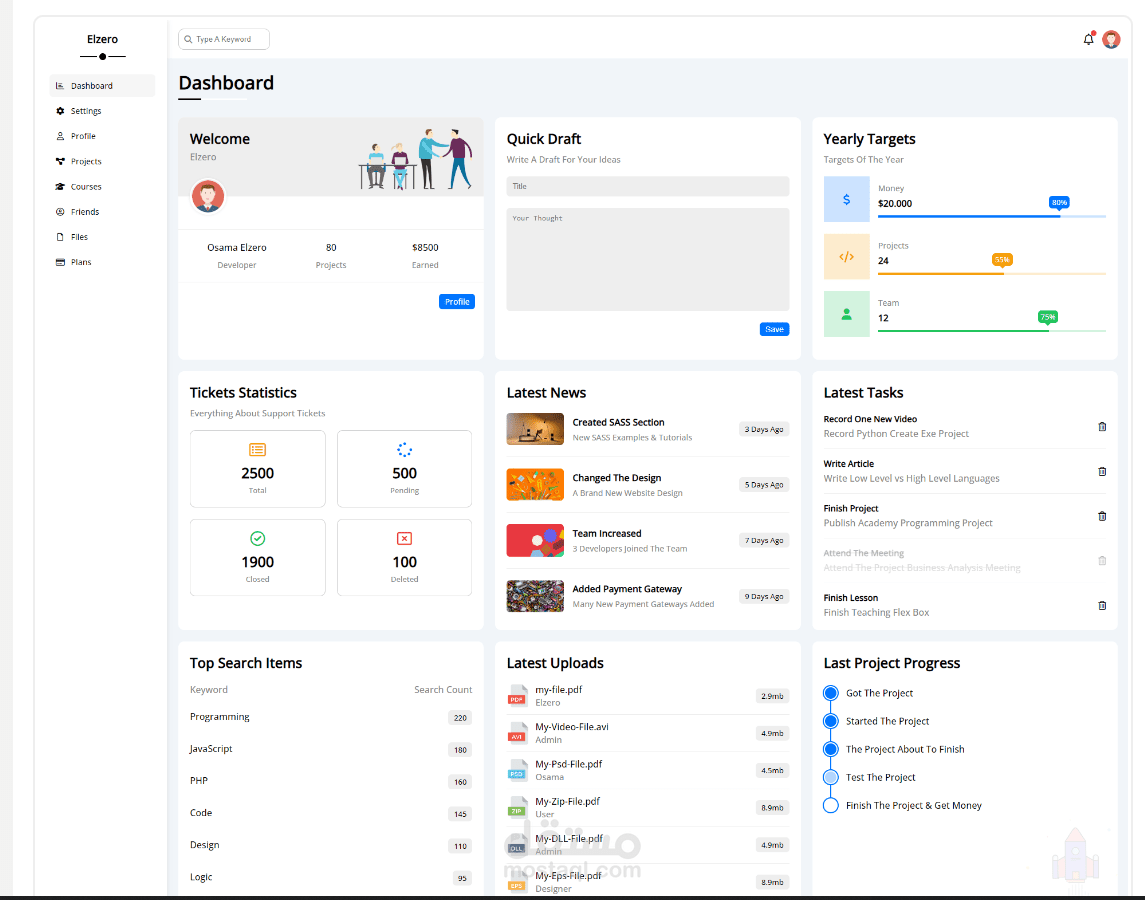This screenshot has width=1145, height=900.
Task: Click the Title field in Quick Draft
Action: tap(647, 186)
